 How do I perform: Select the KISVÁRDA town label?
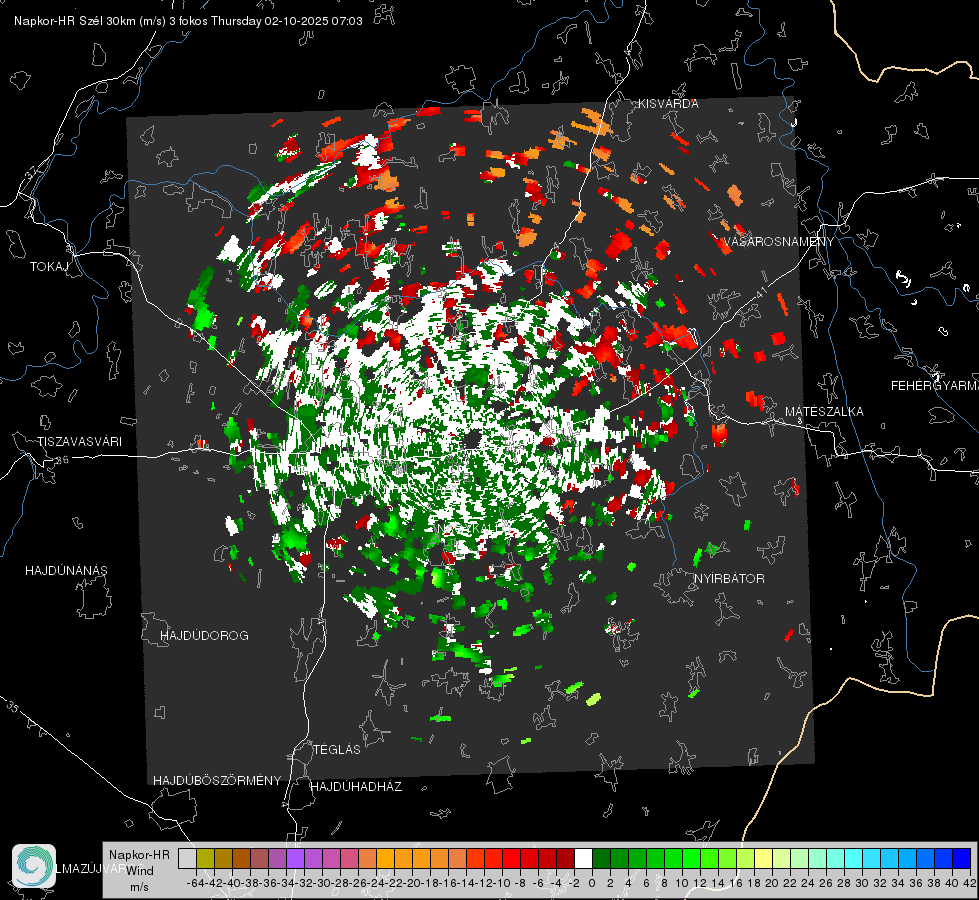(x=668, y=104)
